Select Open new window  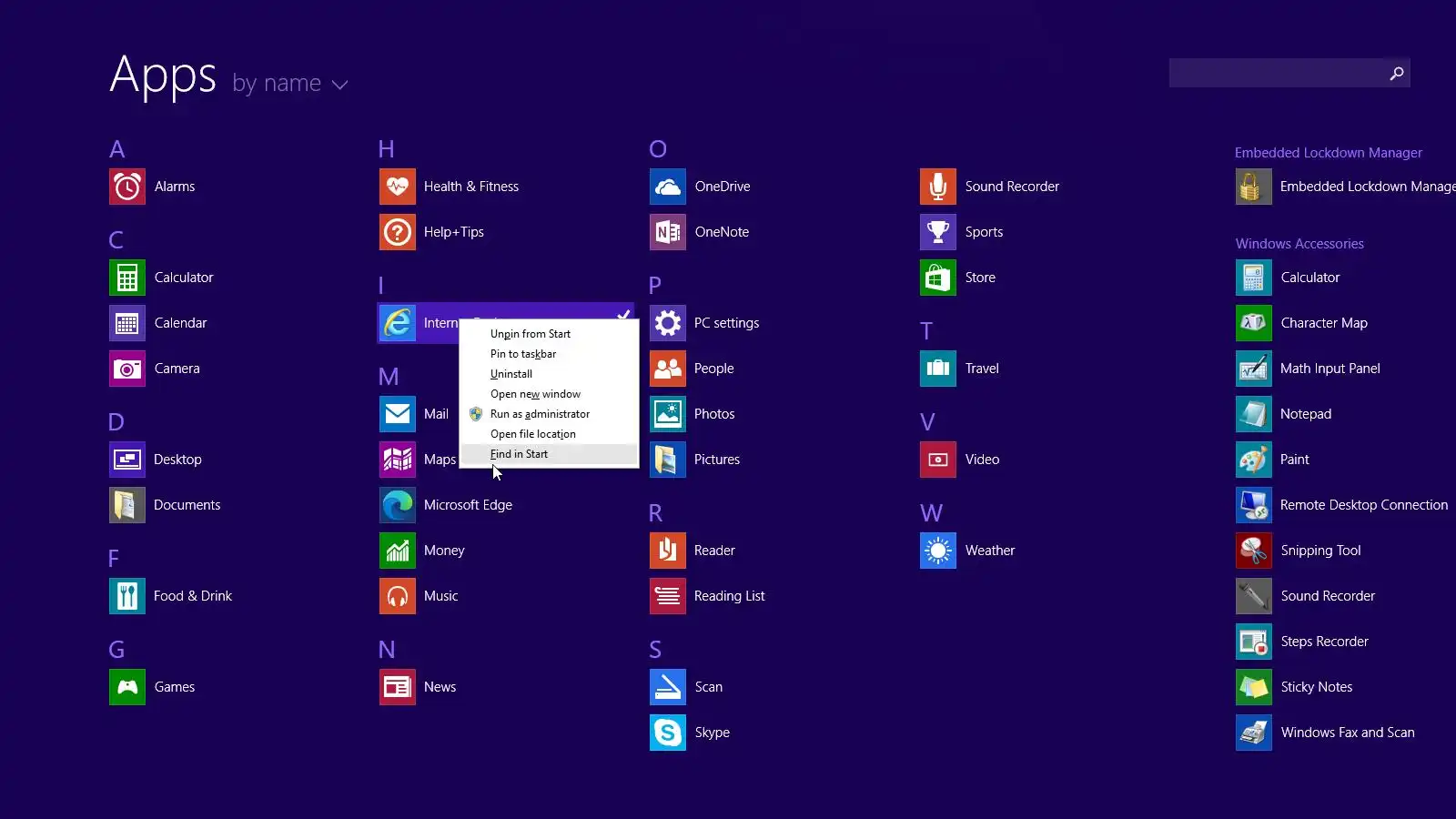pos(549,394)
